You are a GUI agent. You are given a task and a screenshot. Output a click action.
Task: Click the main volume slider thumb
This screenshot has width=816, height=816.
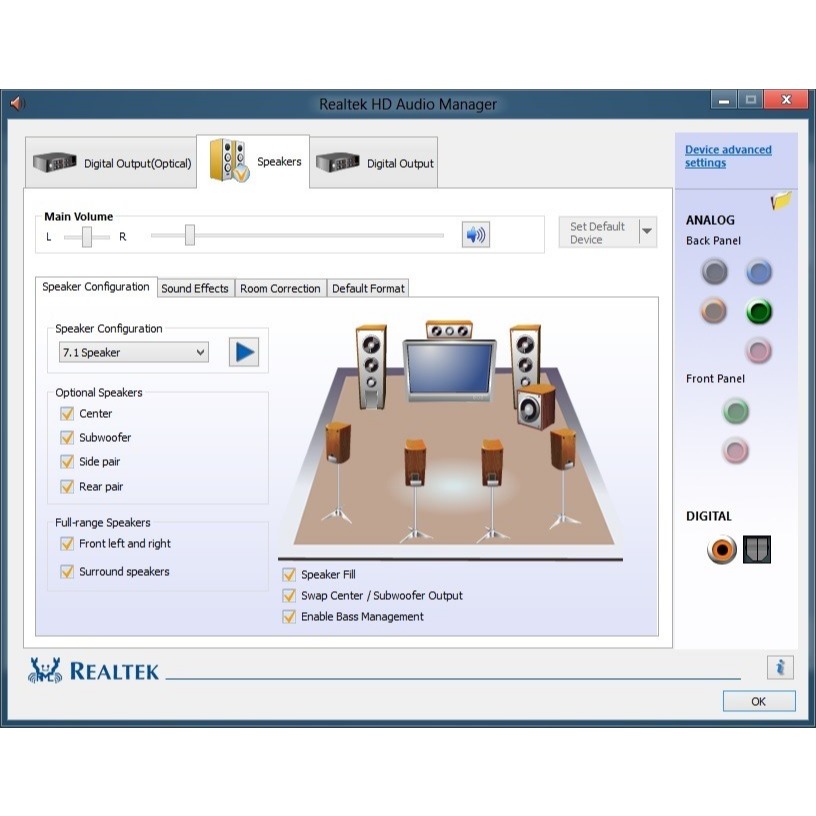coord(190,235)
